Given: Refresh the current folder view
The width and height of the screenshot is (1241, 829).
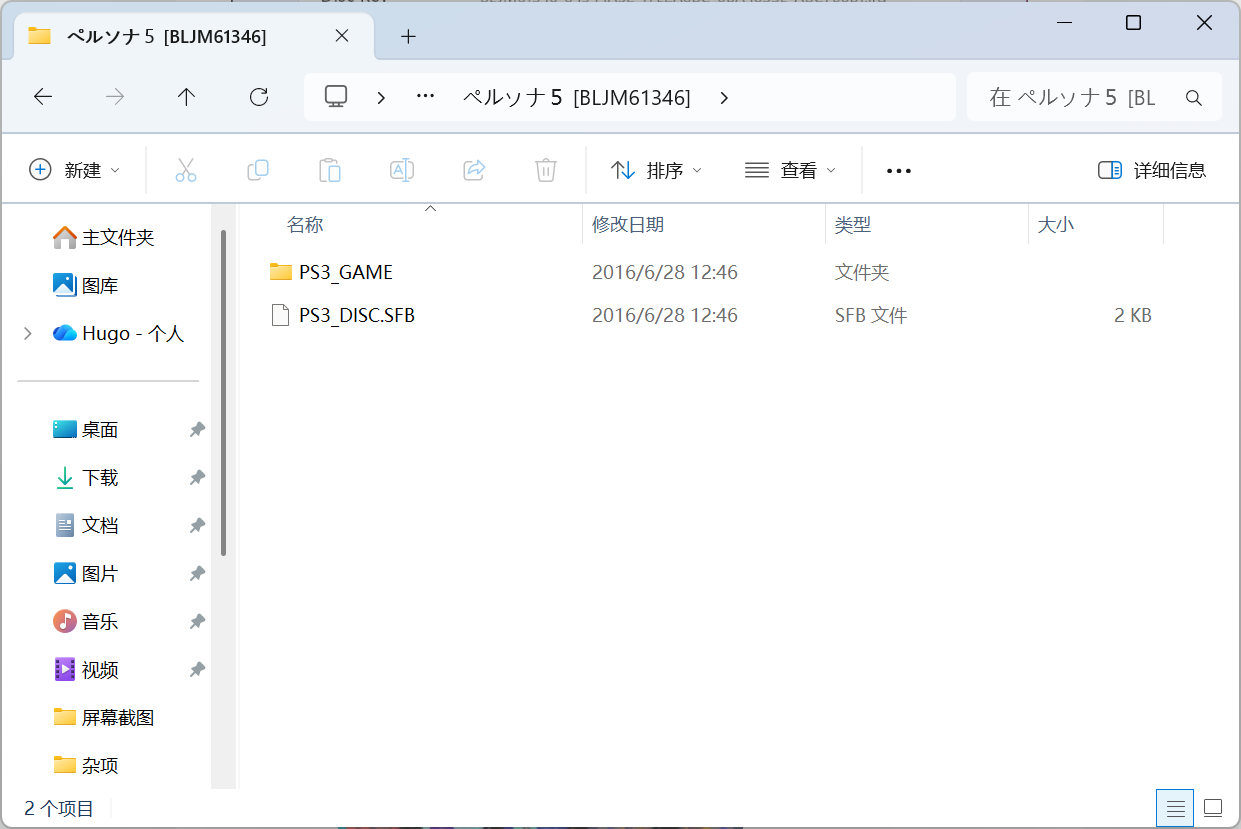Looking at the screenshot, I should [x=259, y=97].
